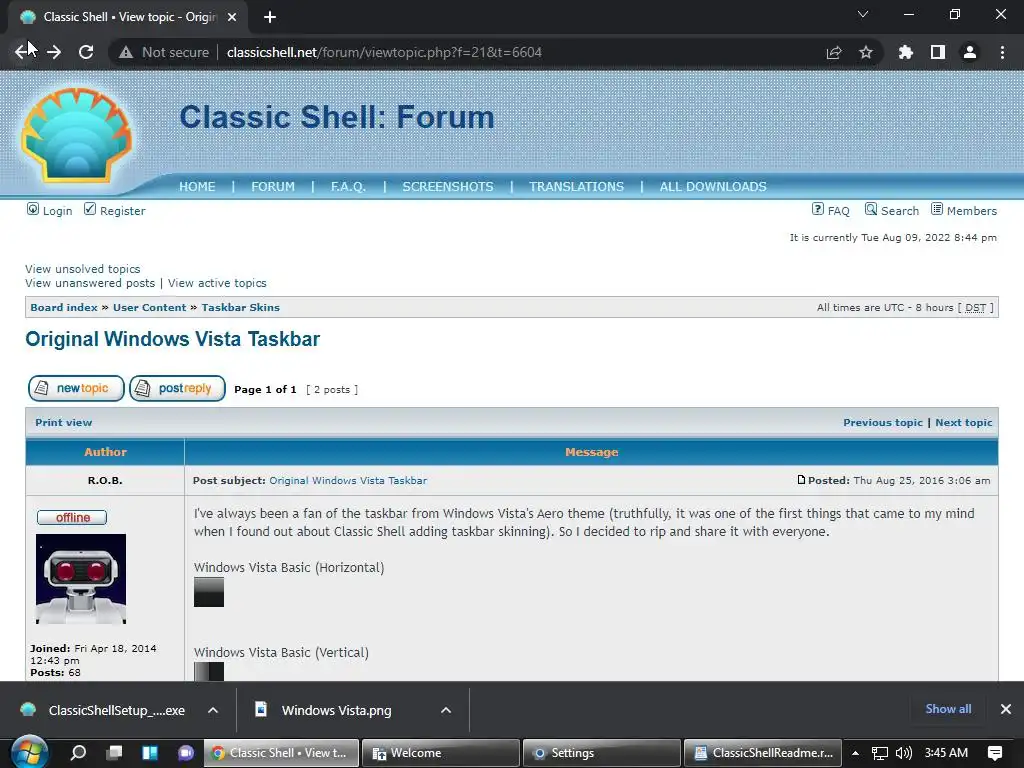The height and width of the screenshot is (768, 1024).
Task: Show all downloads link
Action: pos(948,709)
